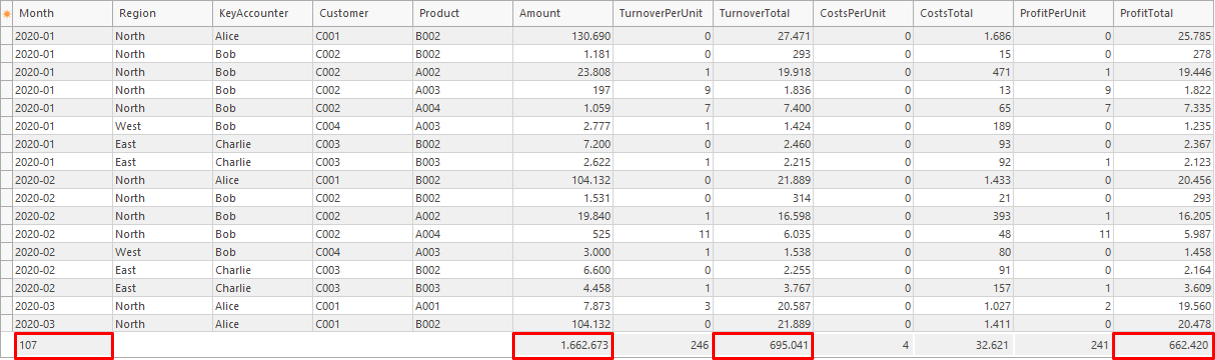Click the TurnoverTotal cell 7.400
The width and height of the screenshot is (1215, 360).
coord(762,107)
